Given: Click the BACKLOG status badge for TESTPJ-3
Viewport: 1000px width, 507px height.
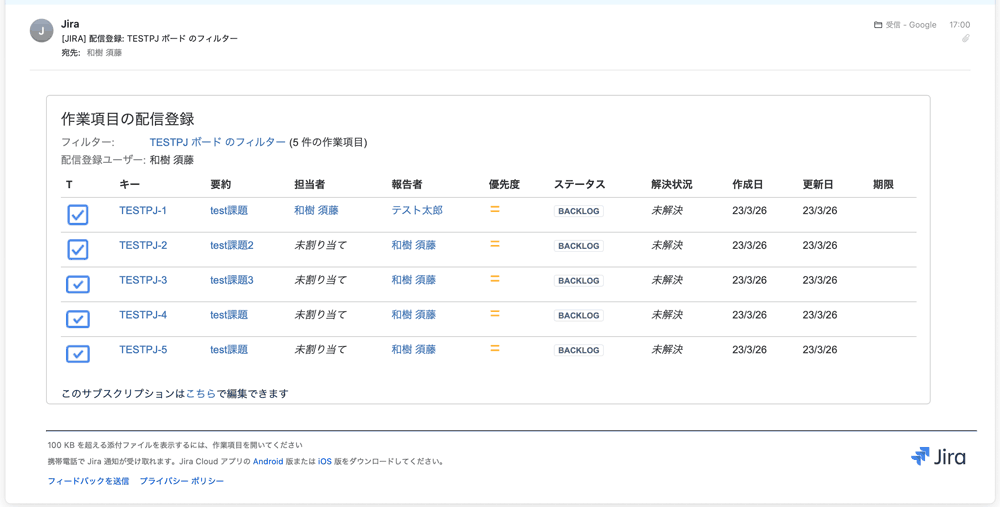Looking at the screenshot, I should click(578, 281).
